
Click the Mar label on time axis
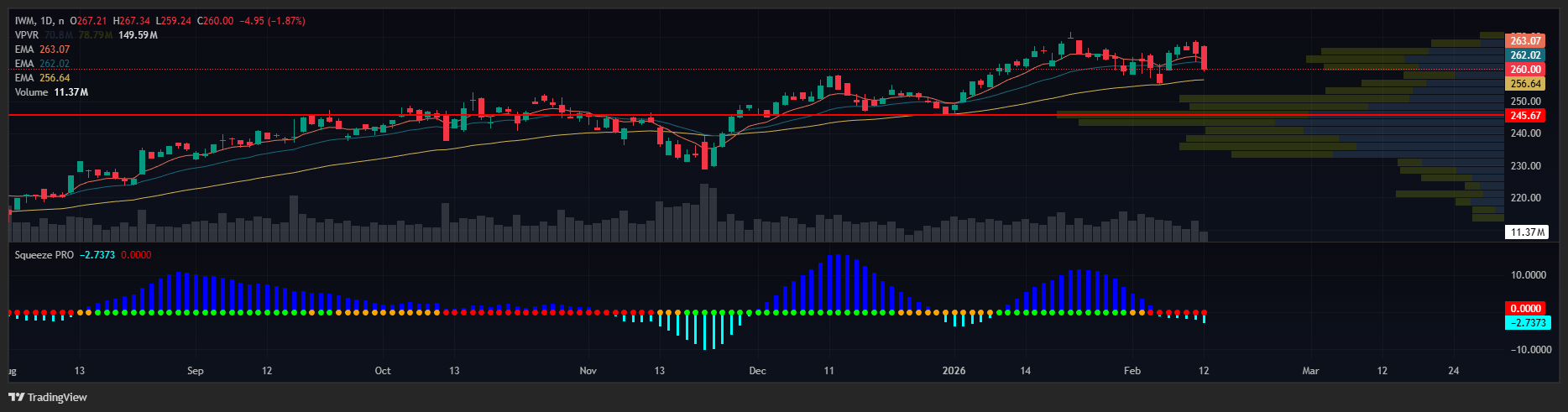click(x=1310, y=371)
